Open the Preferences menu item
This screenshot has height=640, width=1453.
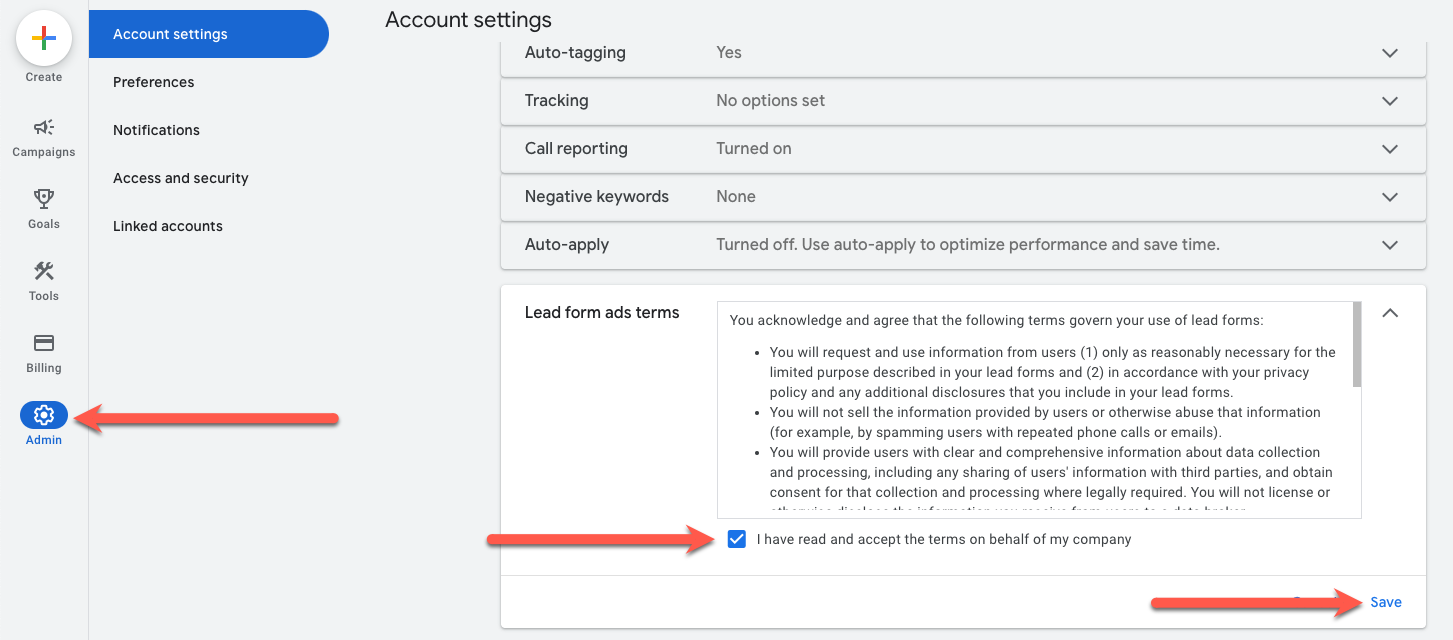[x=154, y=82]
